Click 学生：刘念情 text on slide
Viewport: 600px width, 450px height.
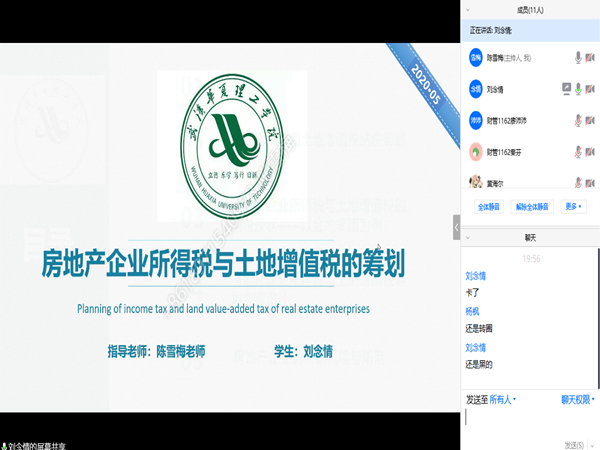303,351
